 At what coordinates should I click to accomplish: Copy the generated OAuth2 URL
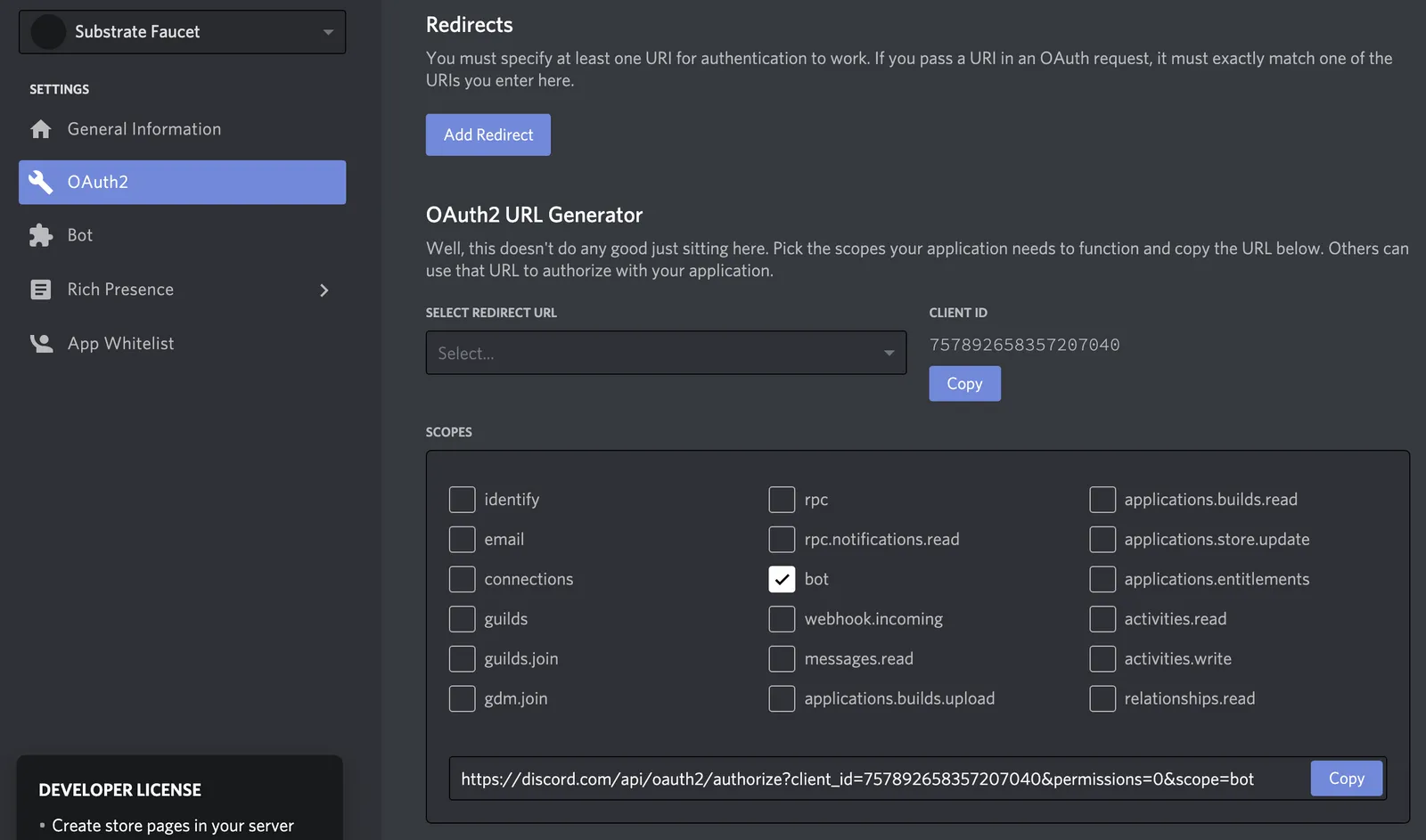point(1346,778)
